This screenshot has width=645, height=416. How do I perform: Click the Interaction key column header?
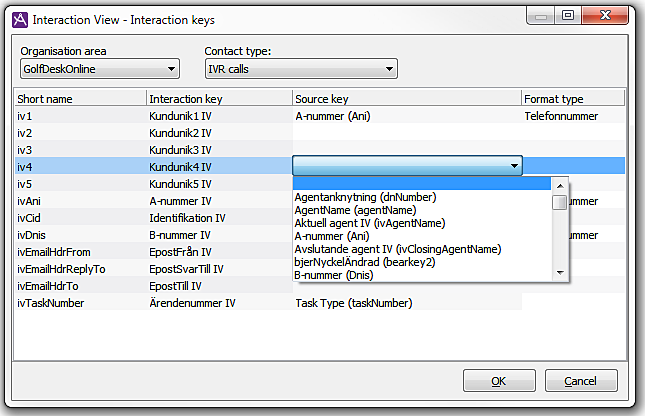pos(218,99)
